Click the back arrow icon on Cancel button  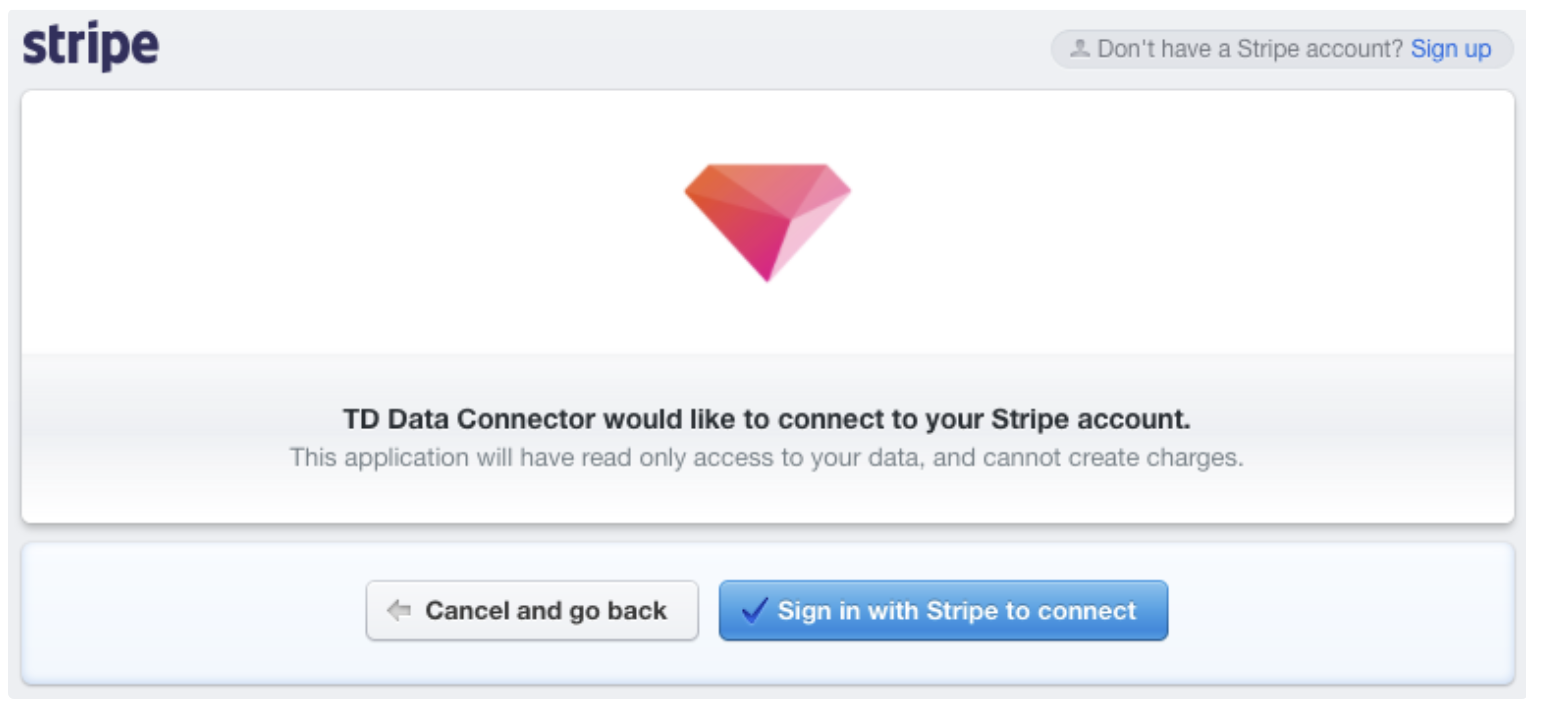point(399,610)
